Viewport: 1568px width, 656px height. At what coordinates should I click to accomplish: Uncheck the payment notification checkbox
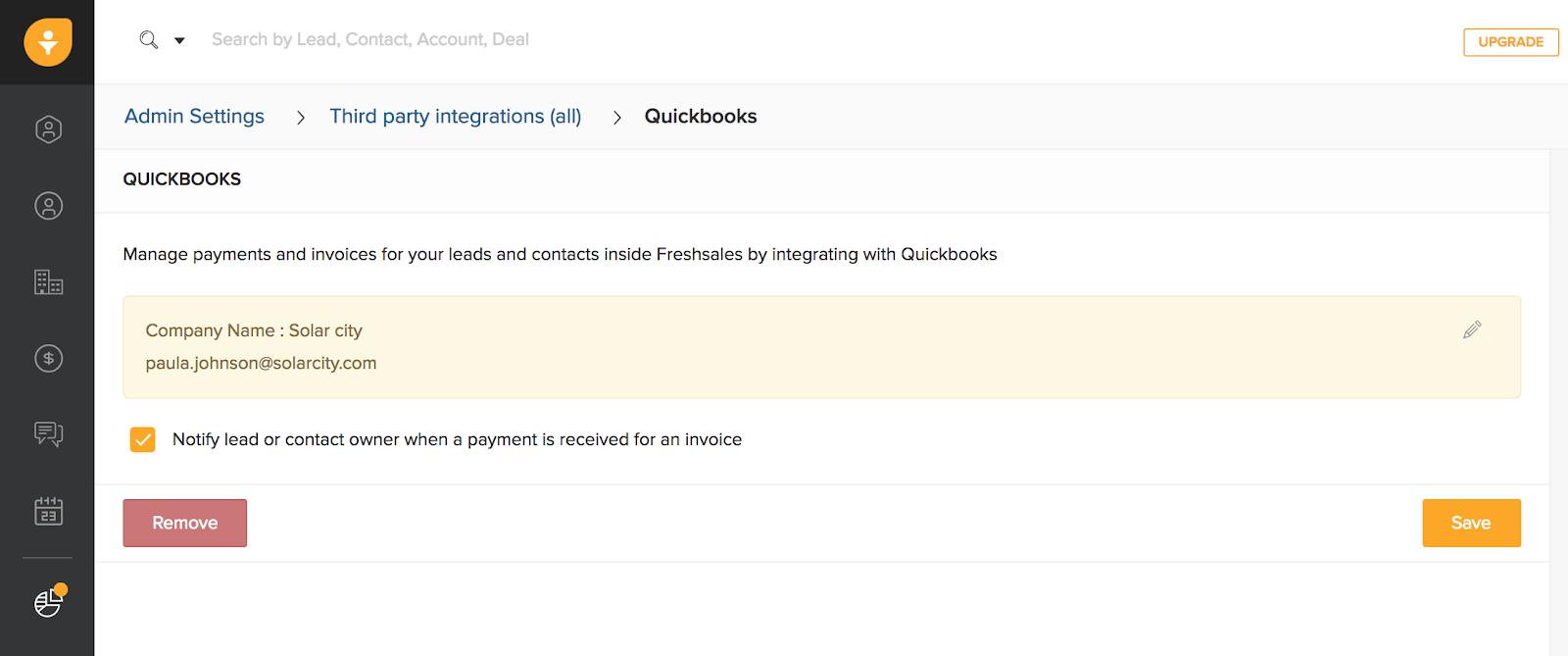tap(143, 439)
